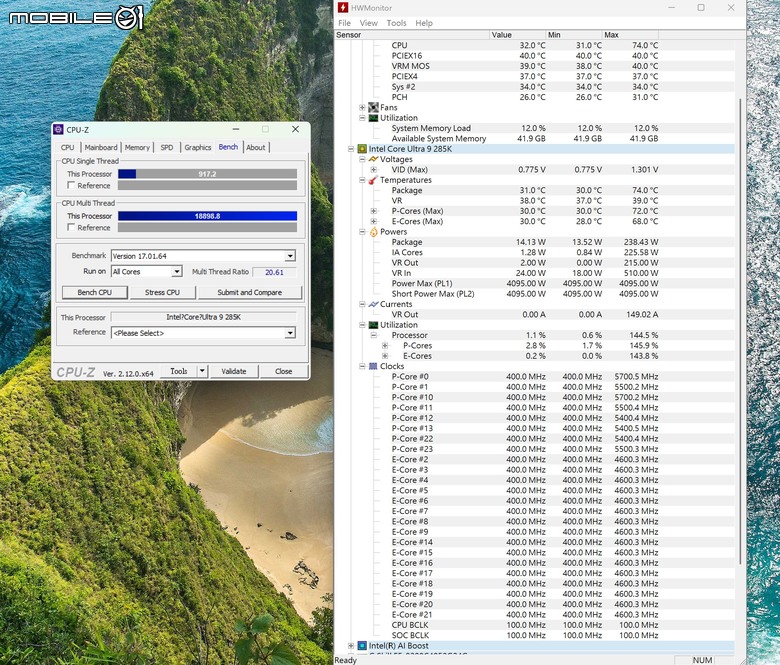
Task: Switch to the About tab
Action: point(256,147)
